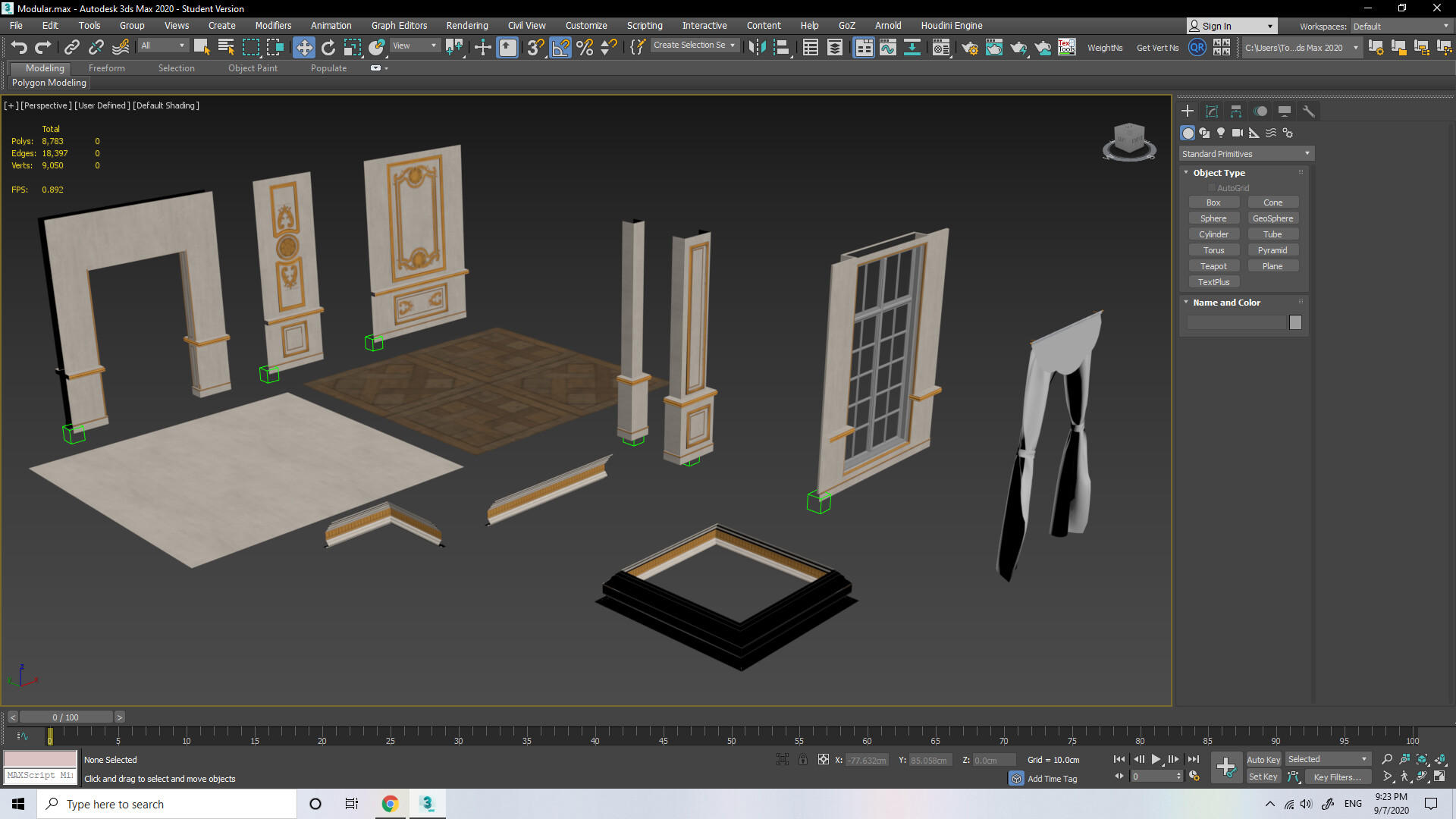
Task: Open the Render Setup dialog
Action: point(970,47)
